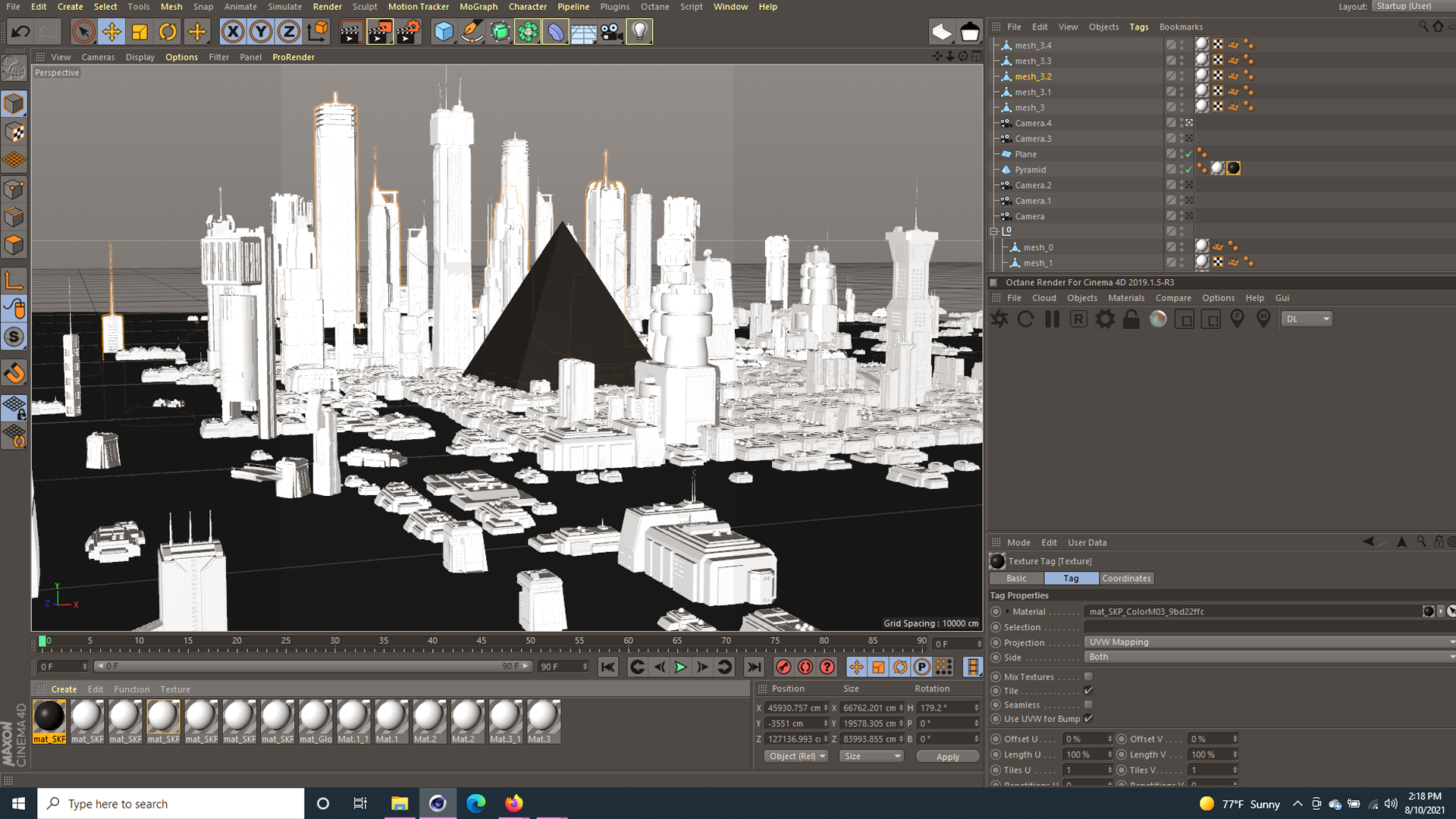Click the Apply button in the Coordinates panel
This screenshot has width=1456, height=819.
(947, 756)
